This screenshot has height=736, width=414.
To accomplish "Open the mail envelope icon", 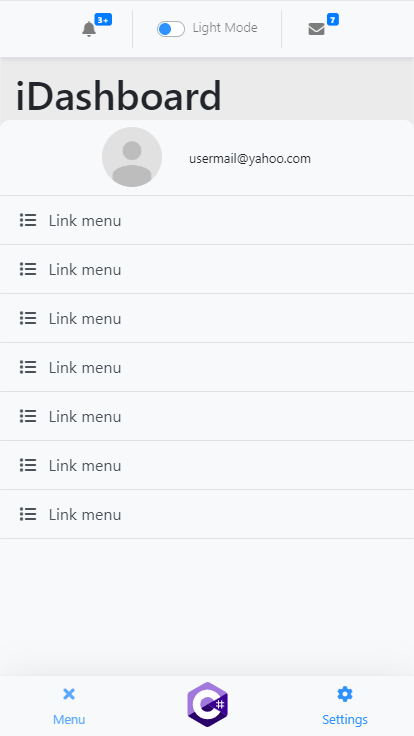I will coord(316,29).
